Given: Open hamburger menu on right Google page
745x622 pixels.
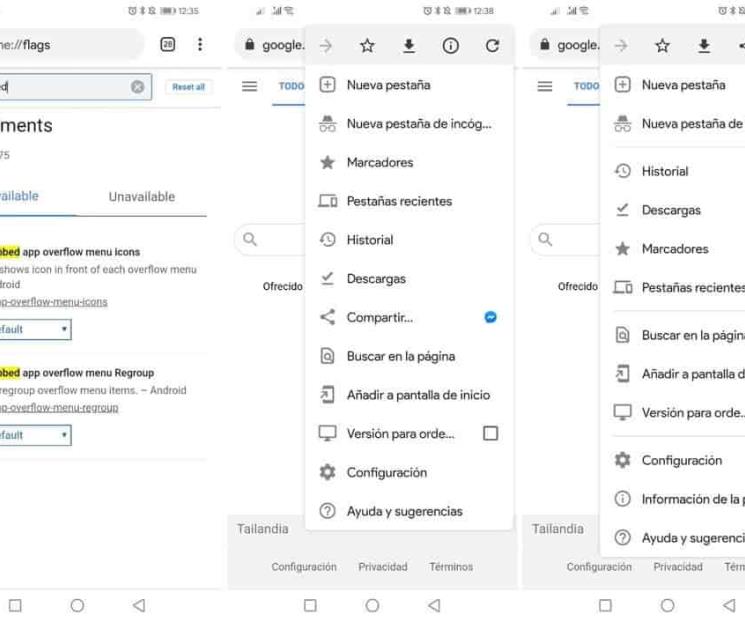Looking at the screenshot, I should (544, 86).
